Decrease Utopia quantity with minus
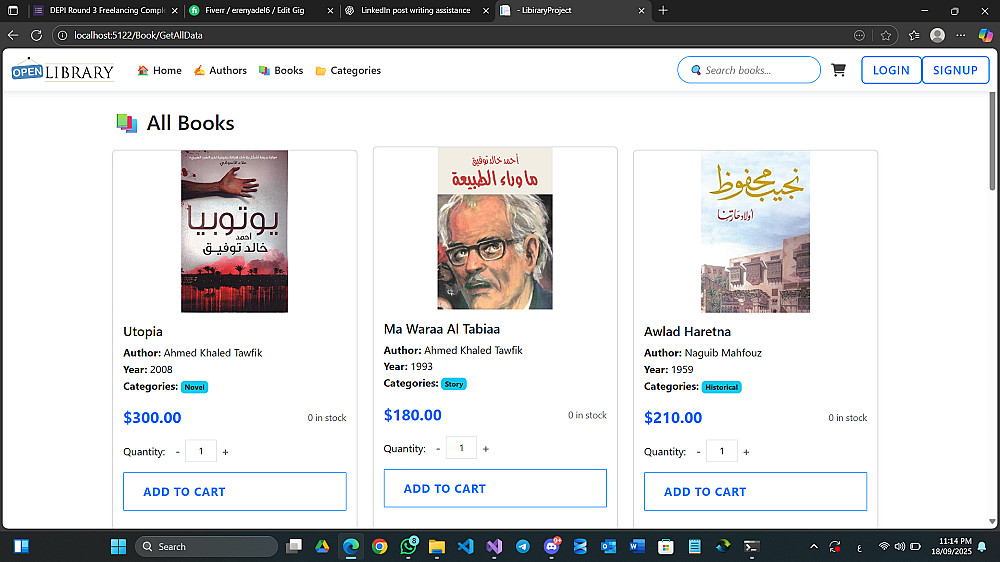Image resolution: width=1000 pixels, height=562 pixels. tap(177, 452)
